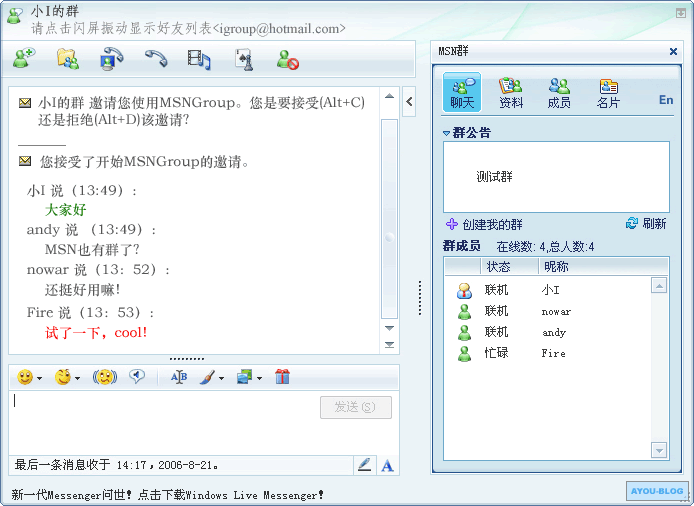Click the member list scroll down arrow
694x506 pixels.
tap(659, 451)
